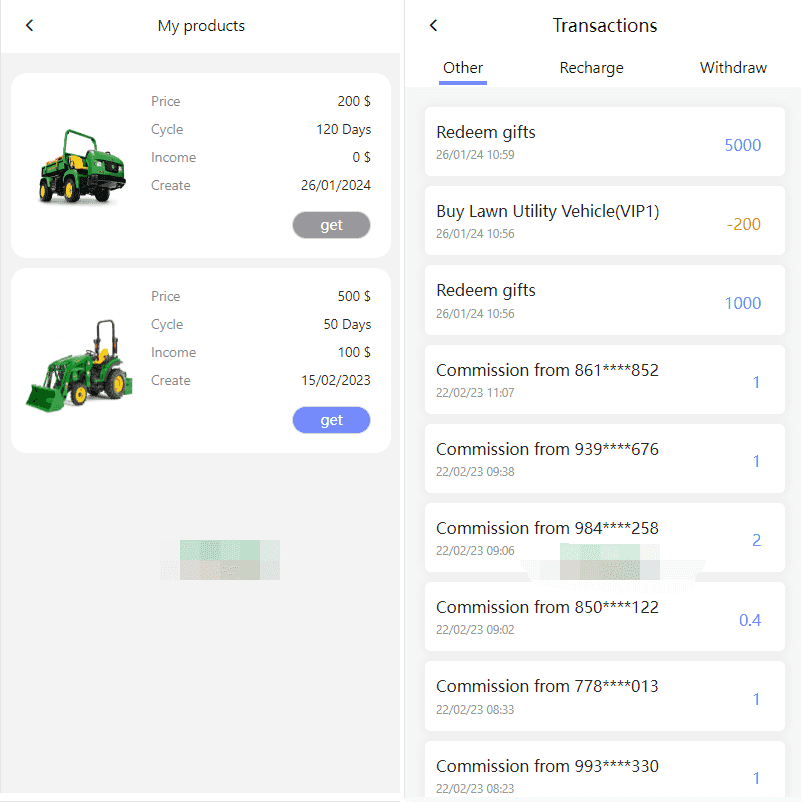Switch to the Recharge tab
The height and width of the screenshot is (802, 810).
[591, 68]
